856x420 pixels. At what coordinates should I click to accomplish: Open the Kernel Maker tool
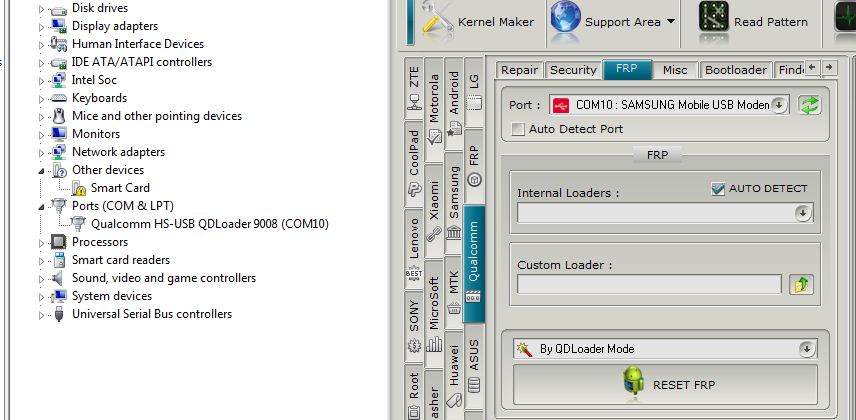(478, 22)
